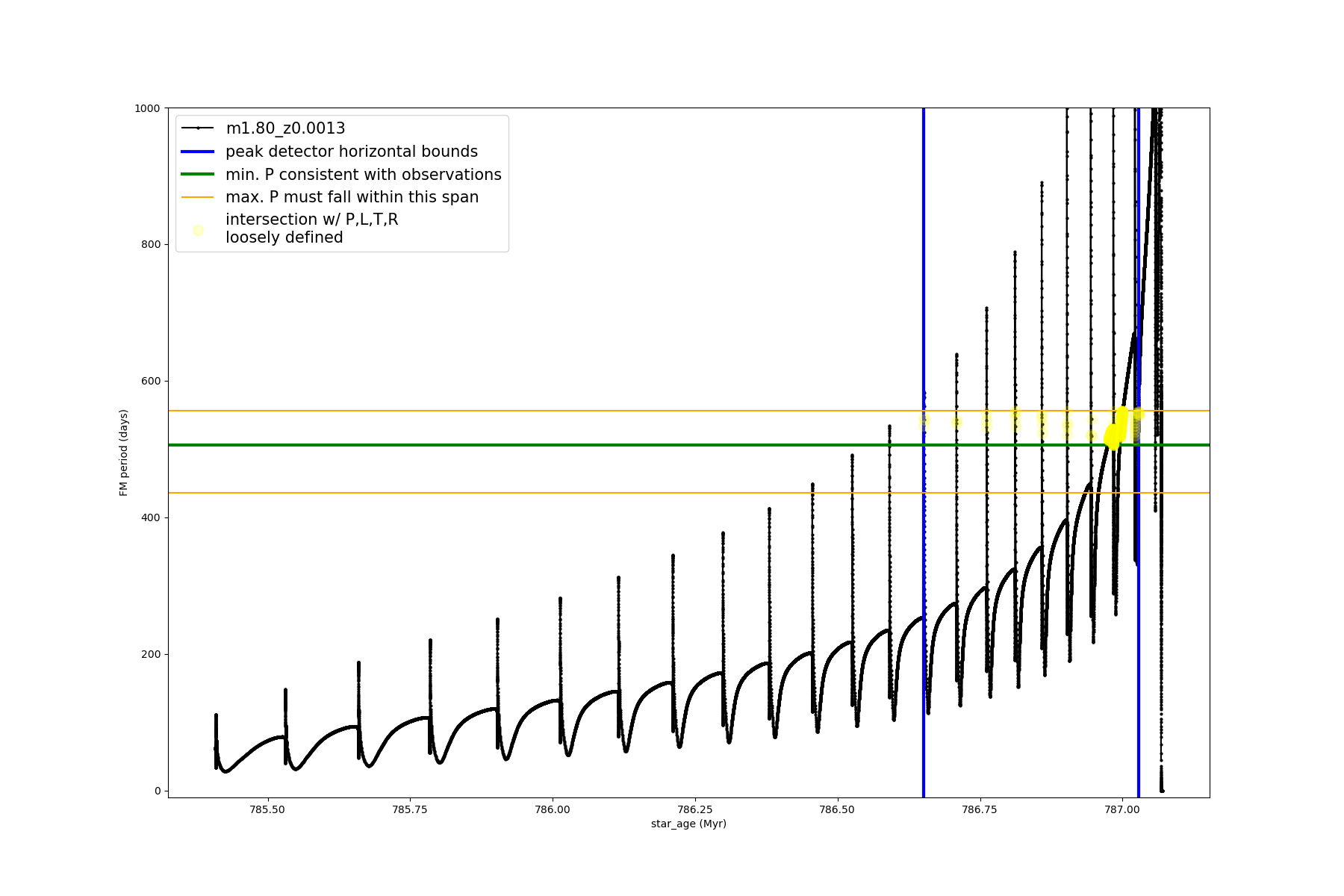Click the black line sample in the legend
Image resolution: width=1344 pixels, height=896 pixels.
point(198,128)
